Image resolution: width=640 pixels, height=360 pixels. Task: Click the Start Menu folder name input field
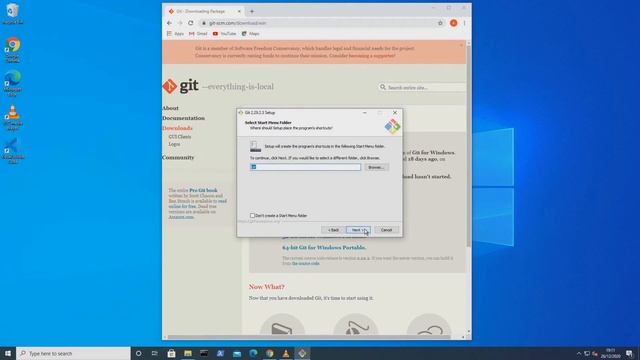[x=305, y=167]
